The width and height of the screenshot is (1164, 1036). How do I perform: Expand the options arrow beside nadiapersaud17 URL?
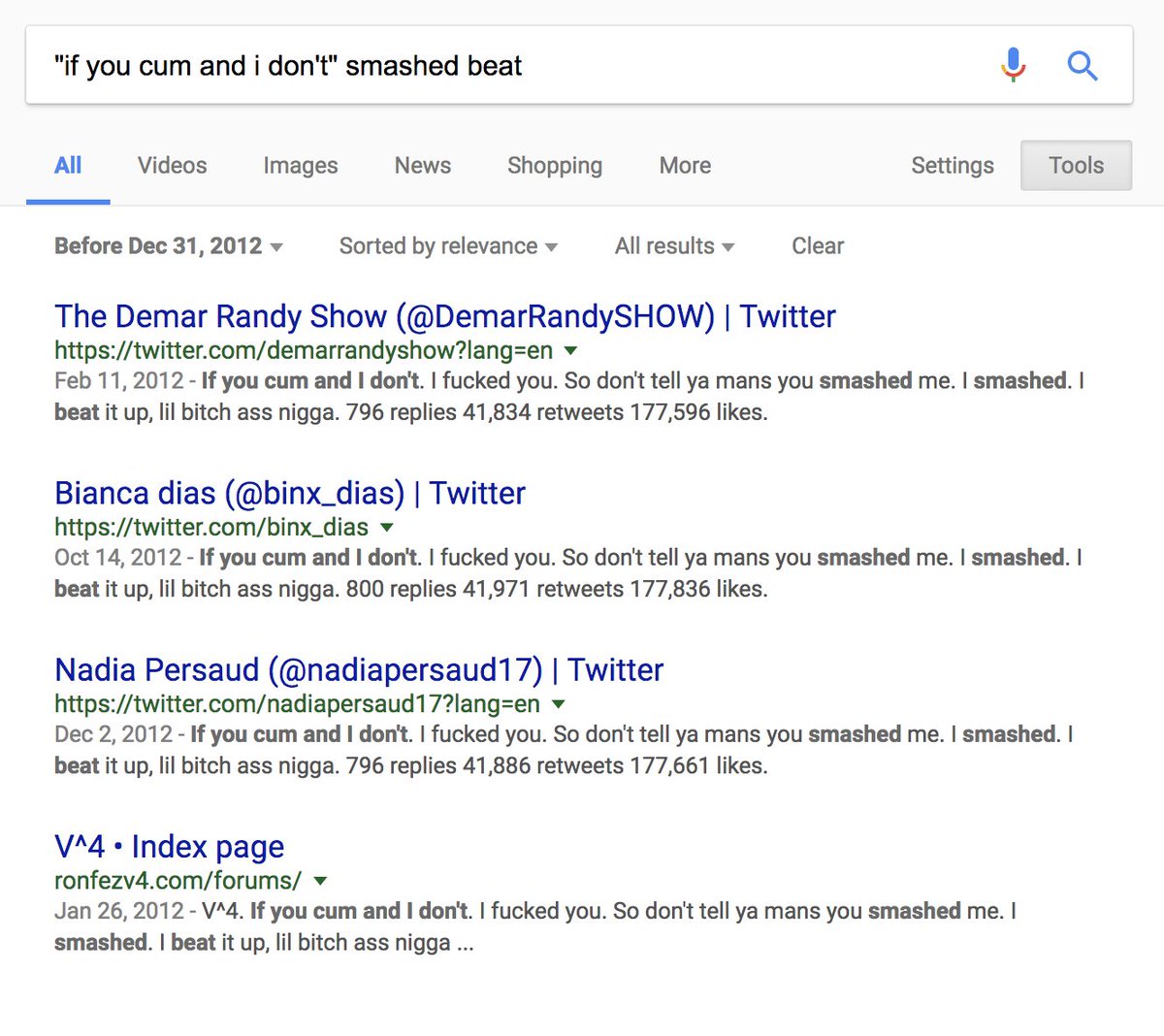pos(559,703)
